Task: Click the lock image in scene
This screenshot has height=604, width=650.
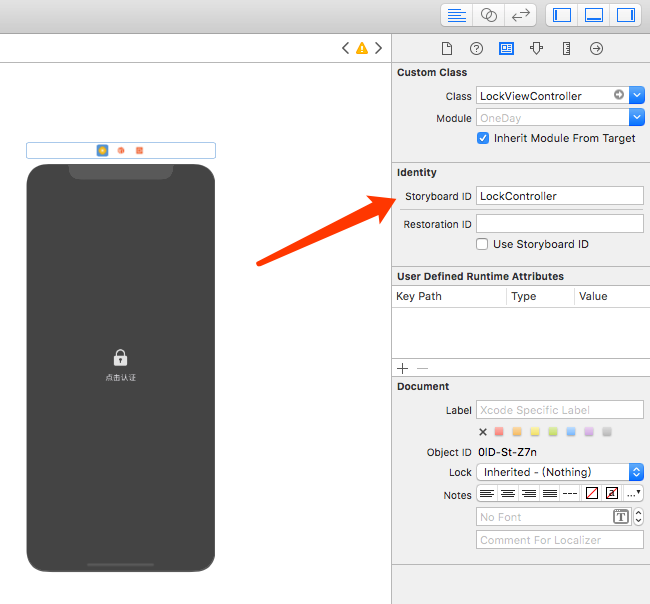Action: (121, 357)
